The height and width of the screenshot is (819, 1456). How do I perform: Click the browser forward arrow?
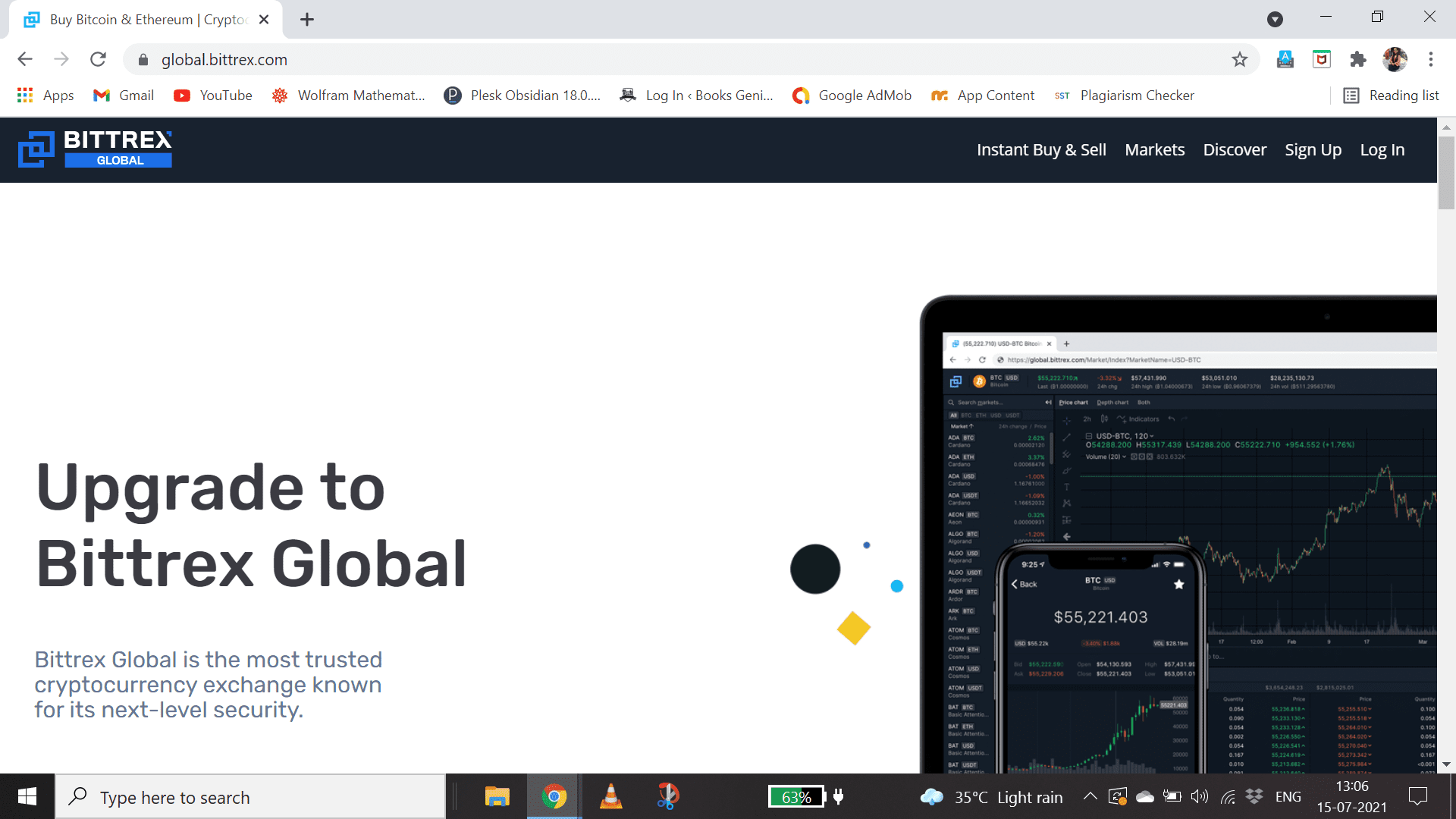pos(61,59)
